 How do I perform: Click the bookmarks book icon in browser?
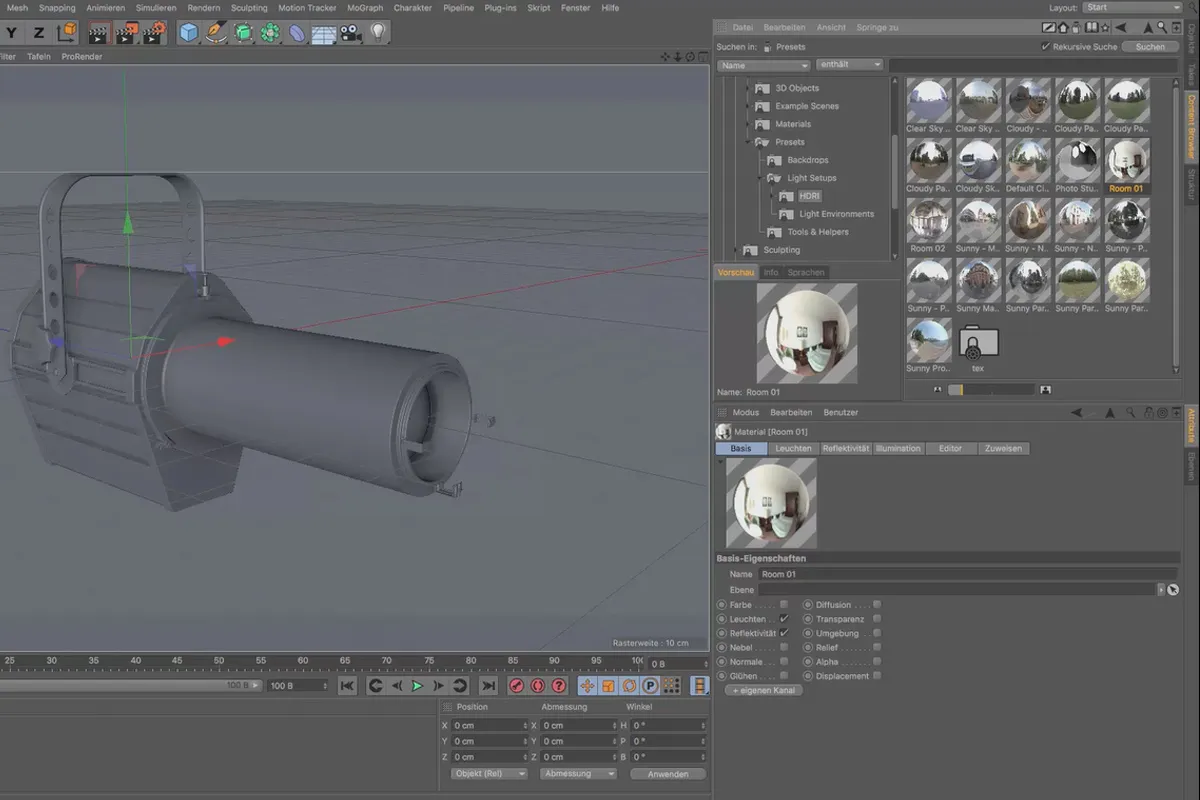(1091, 27)
